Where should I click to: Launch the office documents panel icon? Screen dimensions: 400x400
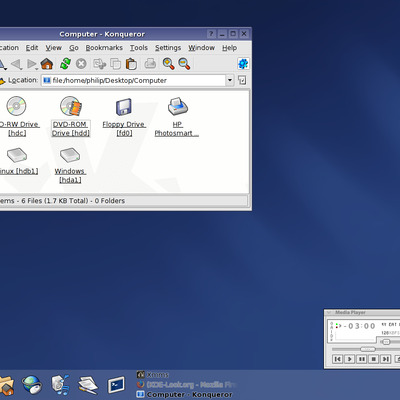pyautogui.click(x=88, y=385)
